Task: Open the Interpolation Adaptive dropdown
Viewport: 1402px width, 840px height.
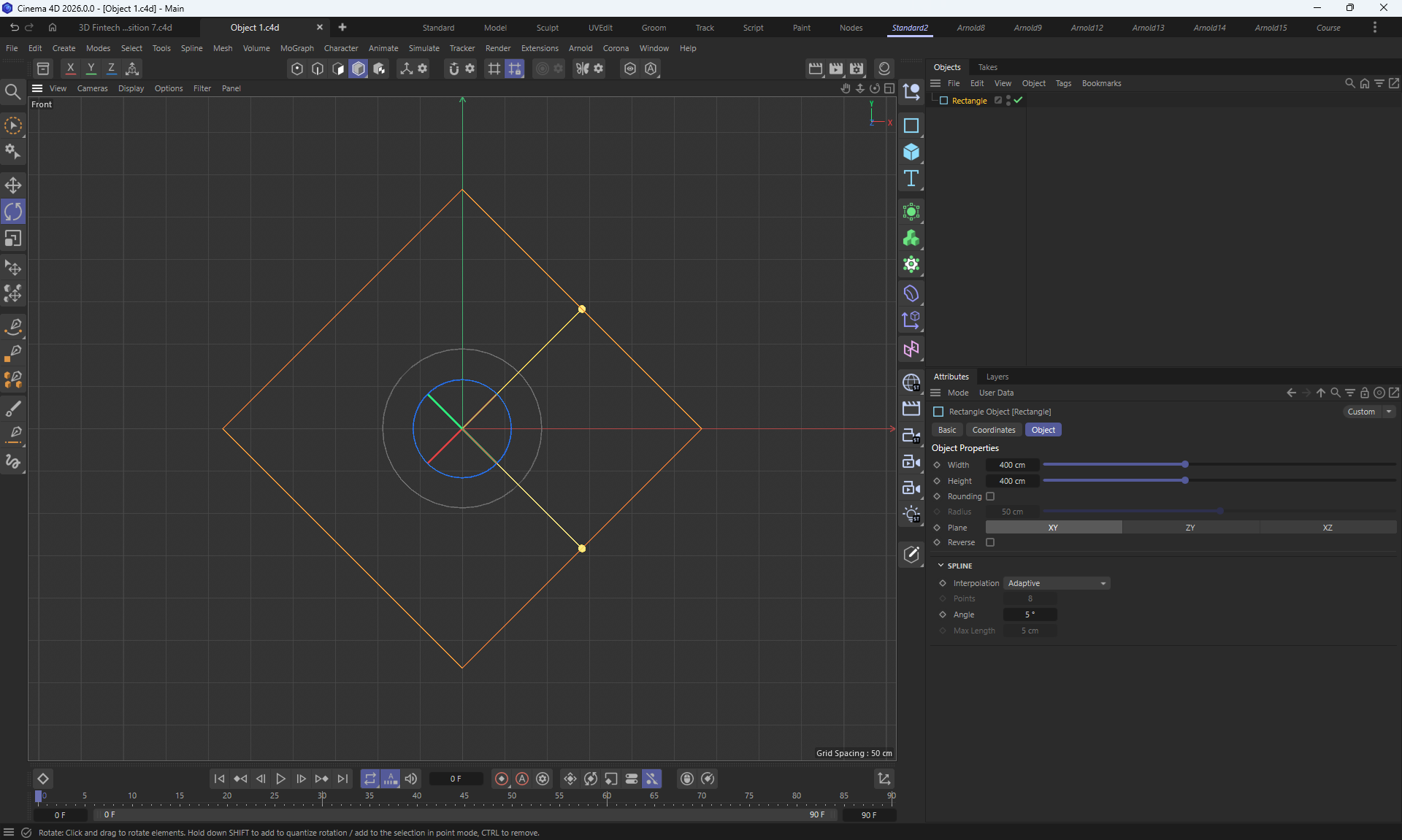Action: point(1057,583)
